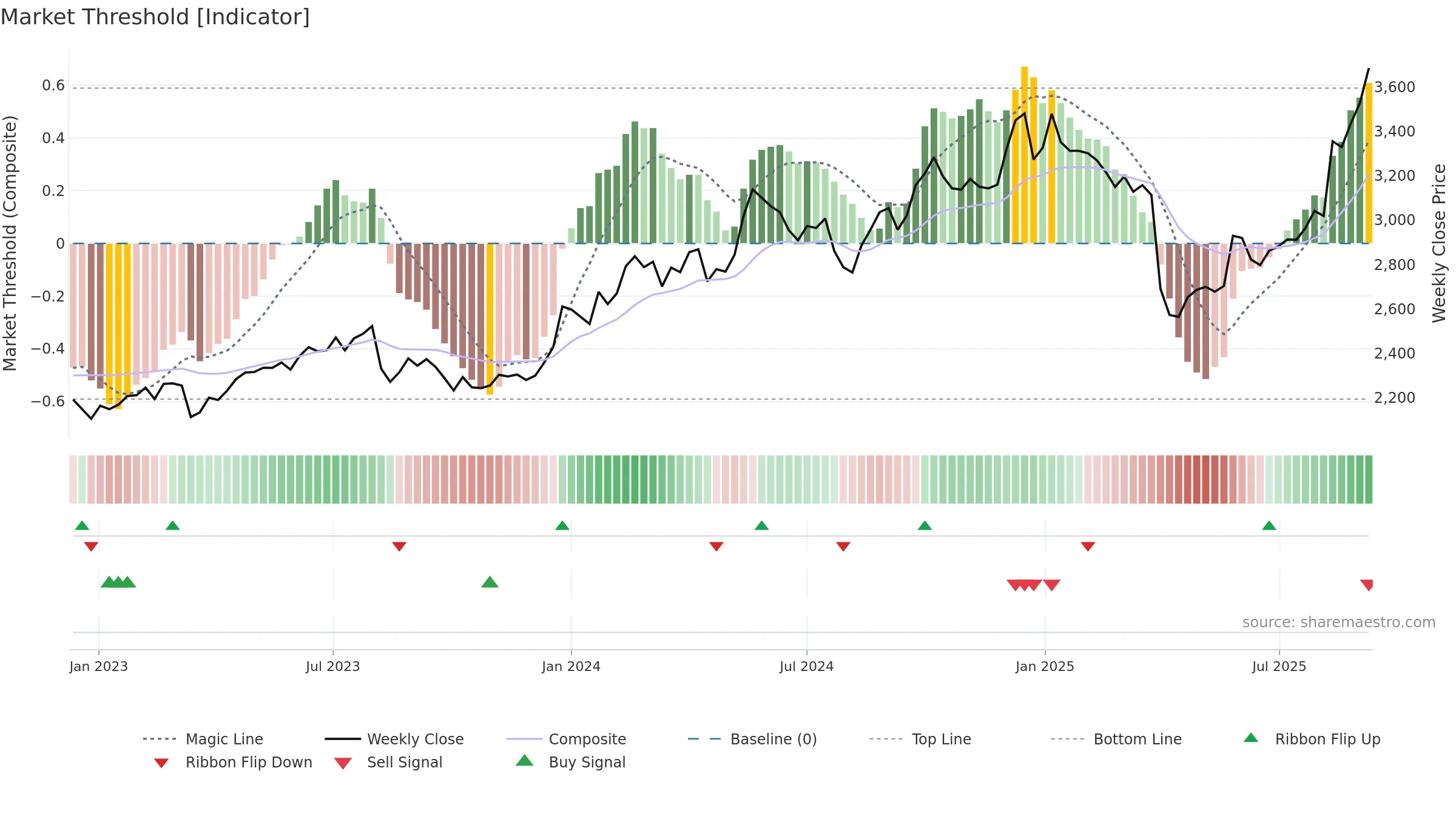Toggle the Baseline (0) legend entry

752,739
